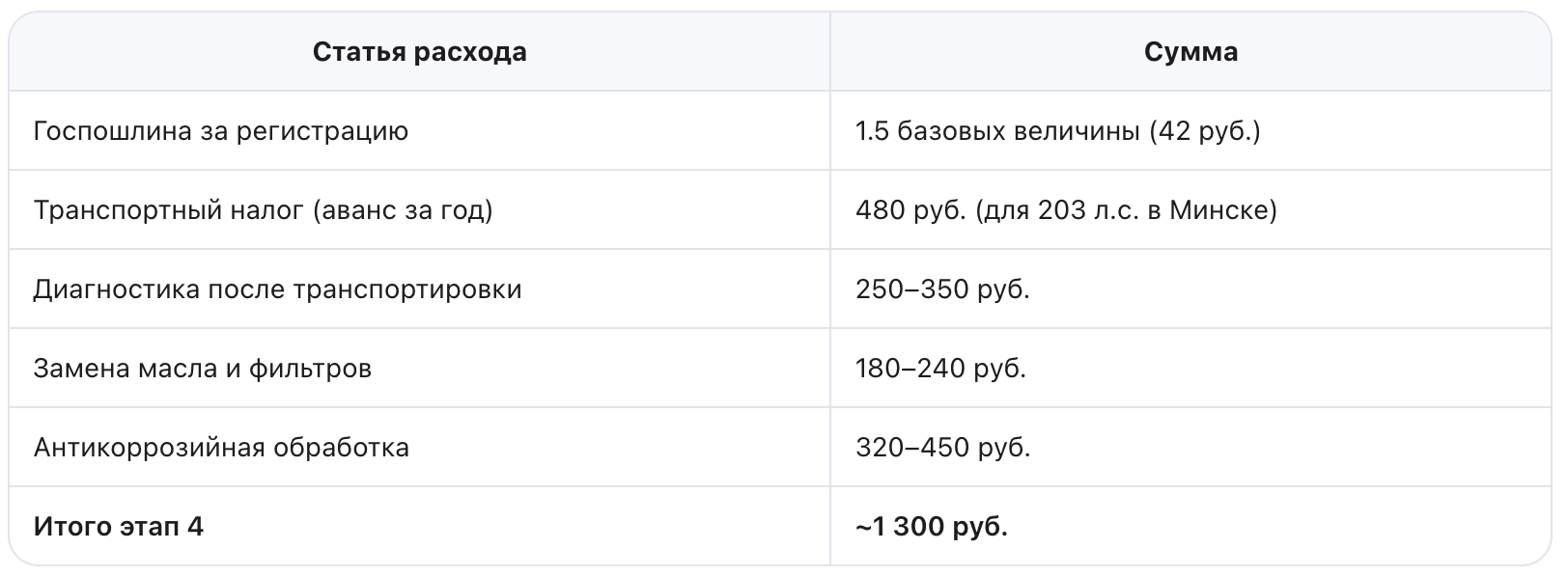Select the "Антикоррозийная обработка" cell

coord(221,448)
